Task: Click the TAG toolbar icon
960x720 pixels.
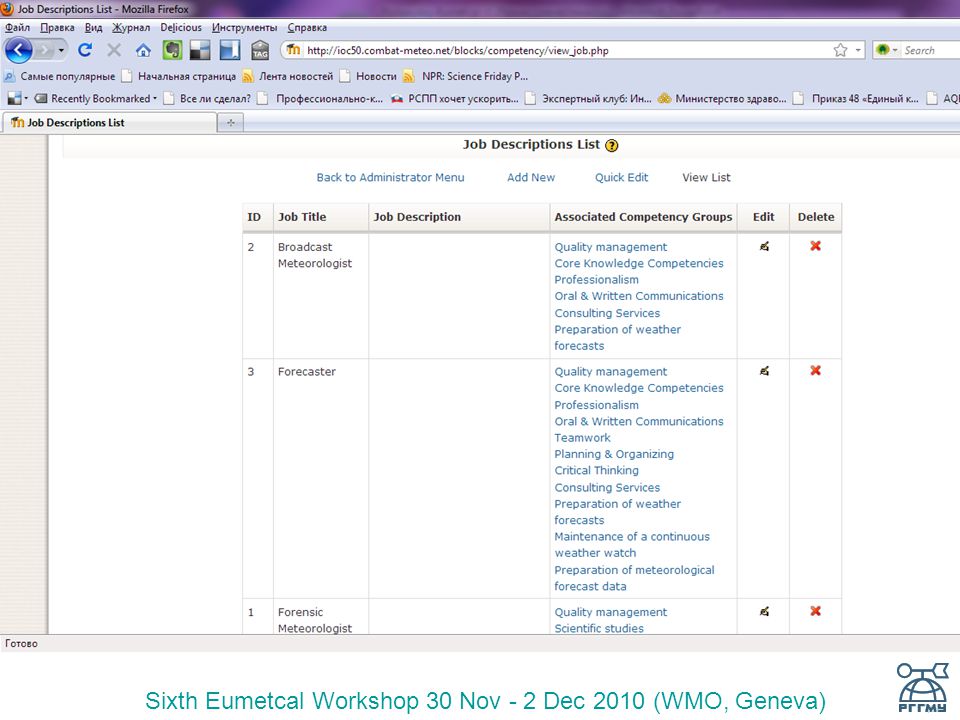Action: [260, 50]
